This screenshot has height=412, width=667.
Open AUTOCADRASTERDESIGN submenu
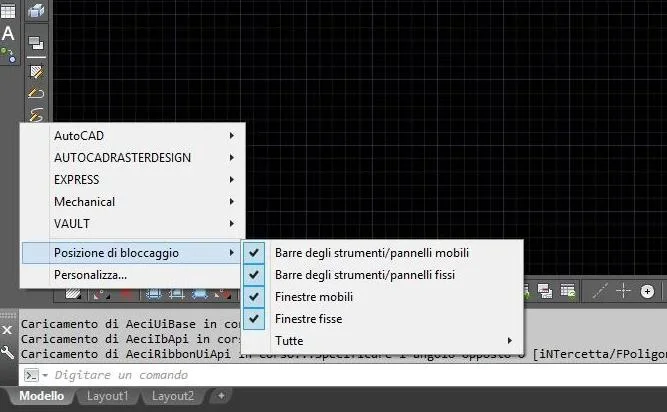click(133, 158)
